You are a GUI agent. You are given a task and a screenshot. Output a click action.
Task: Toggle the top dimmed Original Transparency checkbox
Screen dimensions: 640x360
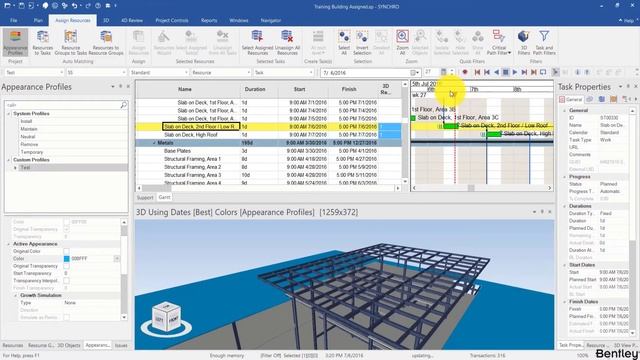pyautogui.click(x=67, y=229)
